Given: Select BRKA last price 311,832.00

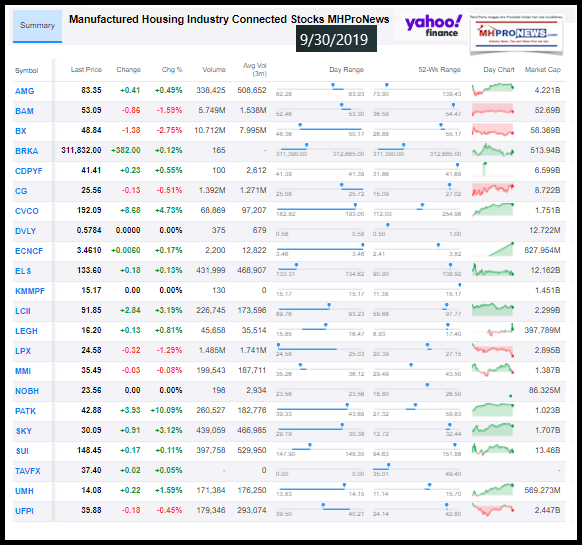Looking at the screenshot, I should tap(81, 150).
